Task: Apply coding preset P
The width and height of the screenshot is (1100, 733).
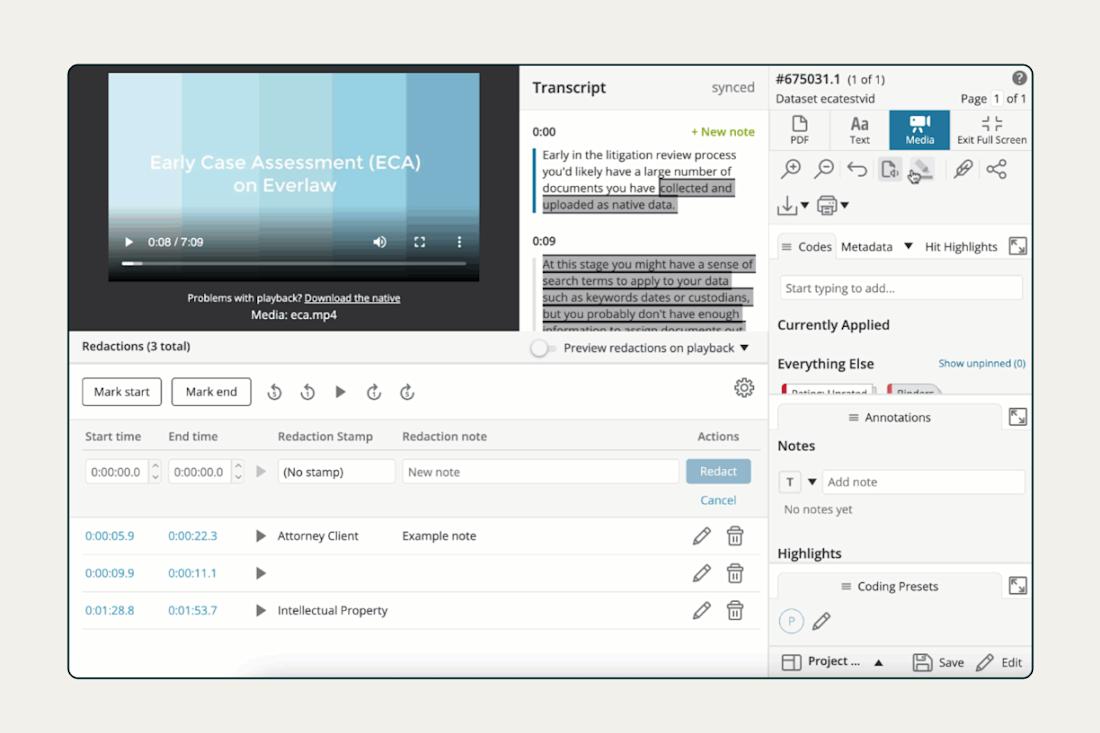Action: click(x=791, y=621)
